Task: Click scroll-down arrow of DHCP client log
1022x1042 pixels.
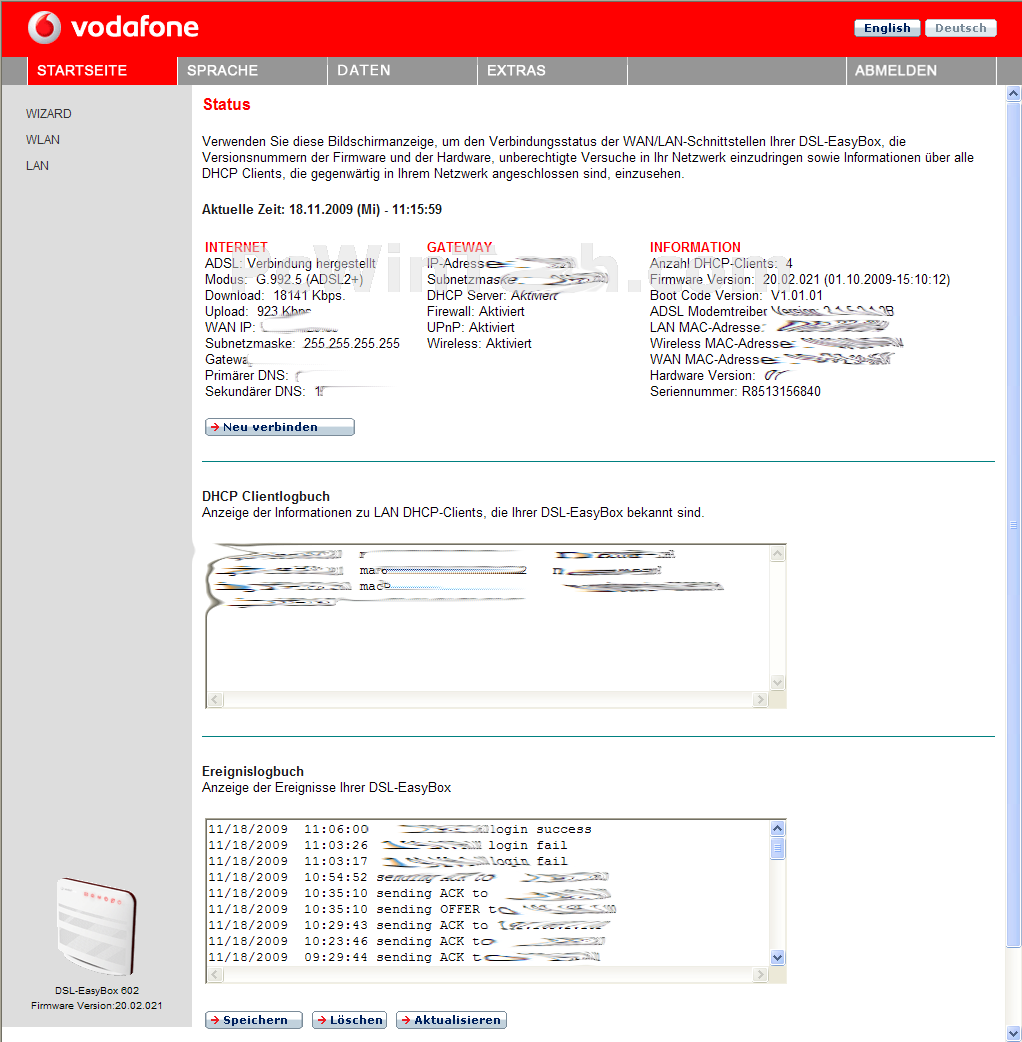Action: tap(777, 682)
